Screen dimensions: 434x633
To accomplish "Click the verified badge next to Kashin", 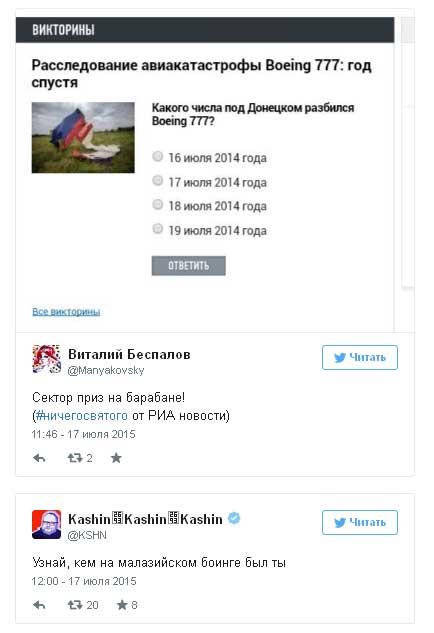I will click(x=234, y=518).
